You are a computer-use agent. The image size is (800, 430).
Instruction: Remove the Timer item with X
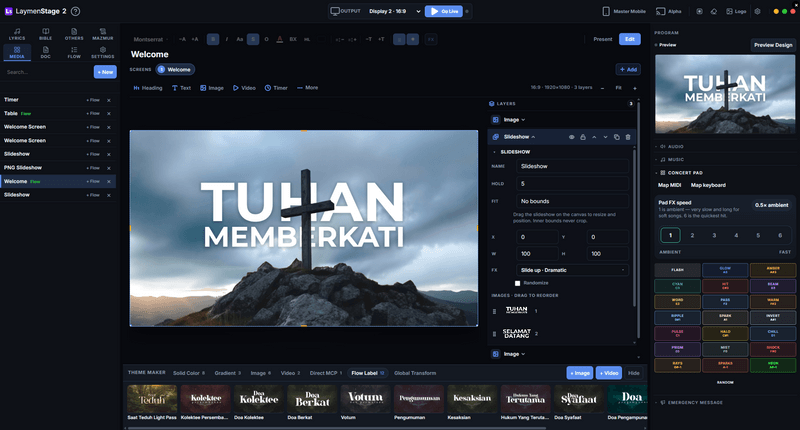point(109,100)
